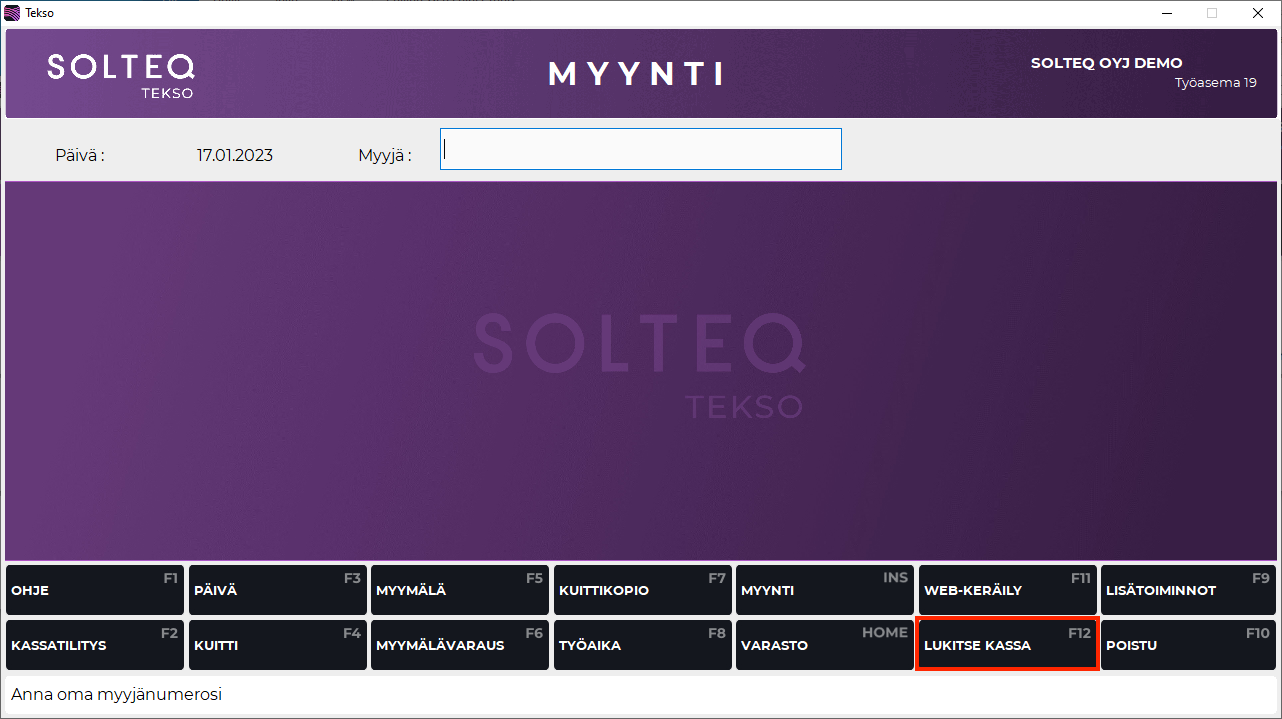Open LISÄTOIMINNOT additional functions
Screen dimensions: 1282x719
[1188, 590]
